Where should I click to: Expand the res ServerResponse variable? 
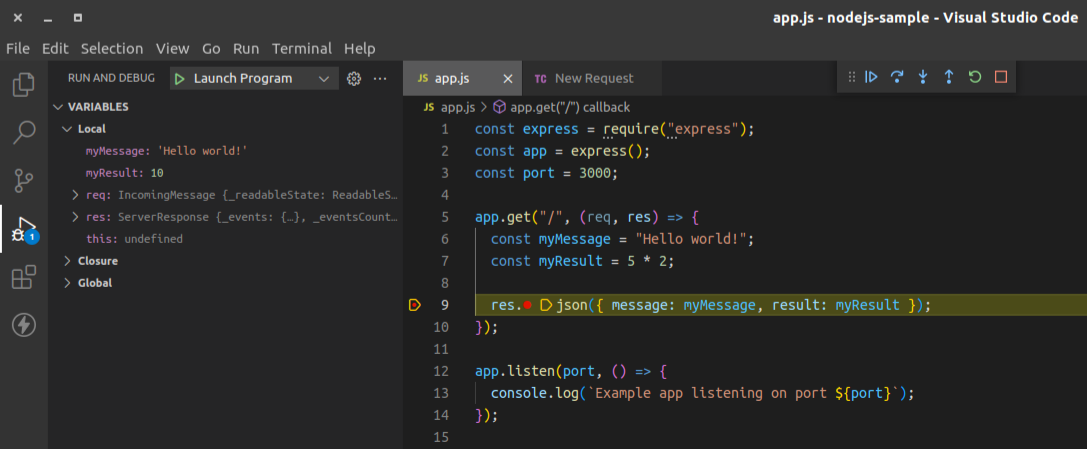click(x=76, y=217)
